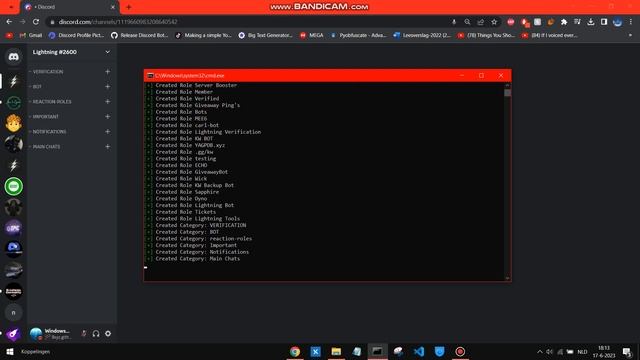Image resolution: width=640 pixels, height=360 pixels.
Task: Toggle Discord headphones deafen
Action: (96, 333)
